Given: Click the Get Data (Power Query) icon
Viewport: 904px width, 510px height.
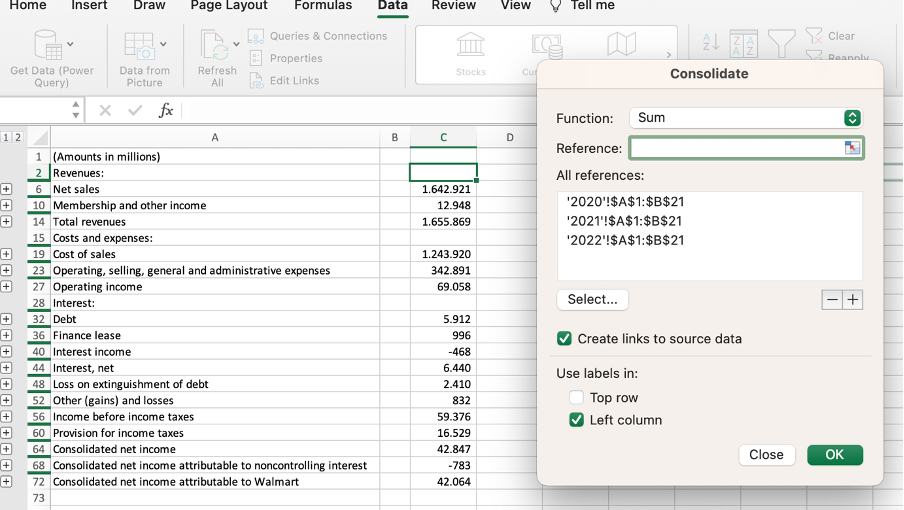Looking at the screenshot, I should tap(47, 46).
